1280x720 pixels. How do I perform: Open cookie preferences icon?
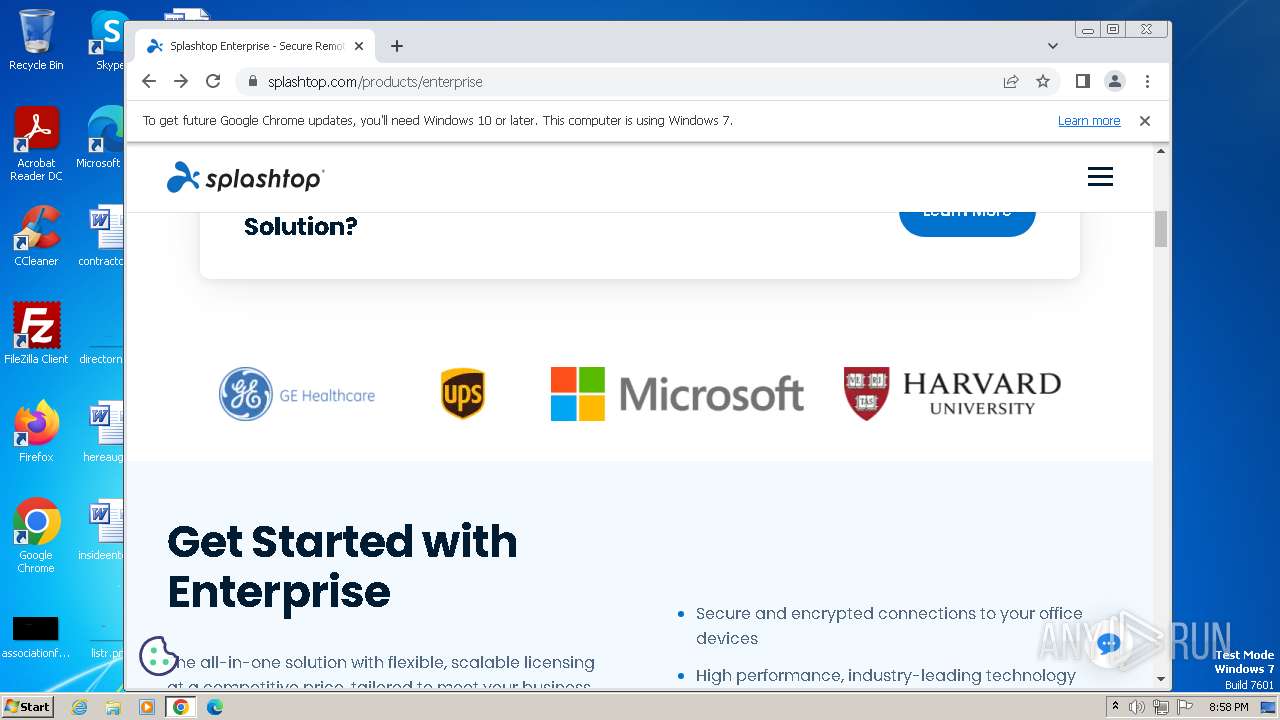click(158, 656)
